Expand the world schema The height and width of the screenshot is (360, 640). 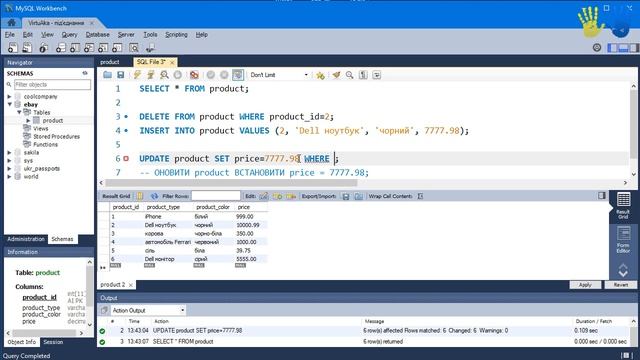(x=9, y=177)
